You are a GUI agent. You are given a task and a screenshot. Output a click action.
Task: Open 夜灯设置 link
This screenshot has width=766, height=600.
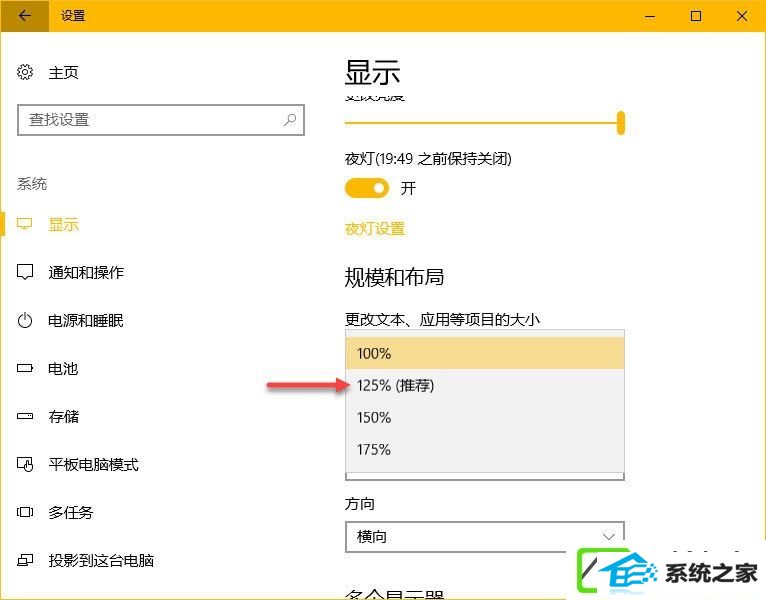tap(375, 229)
